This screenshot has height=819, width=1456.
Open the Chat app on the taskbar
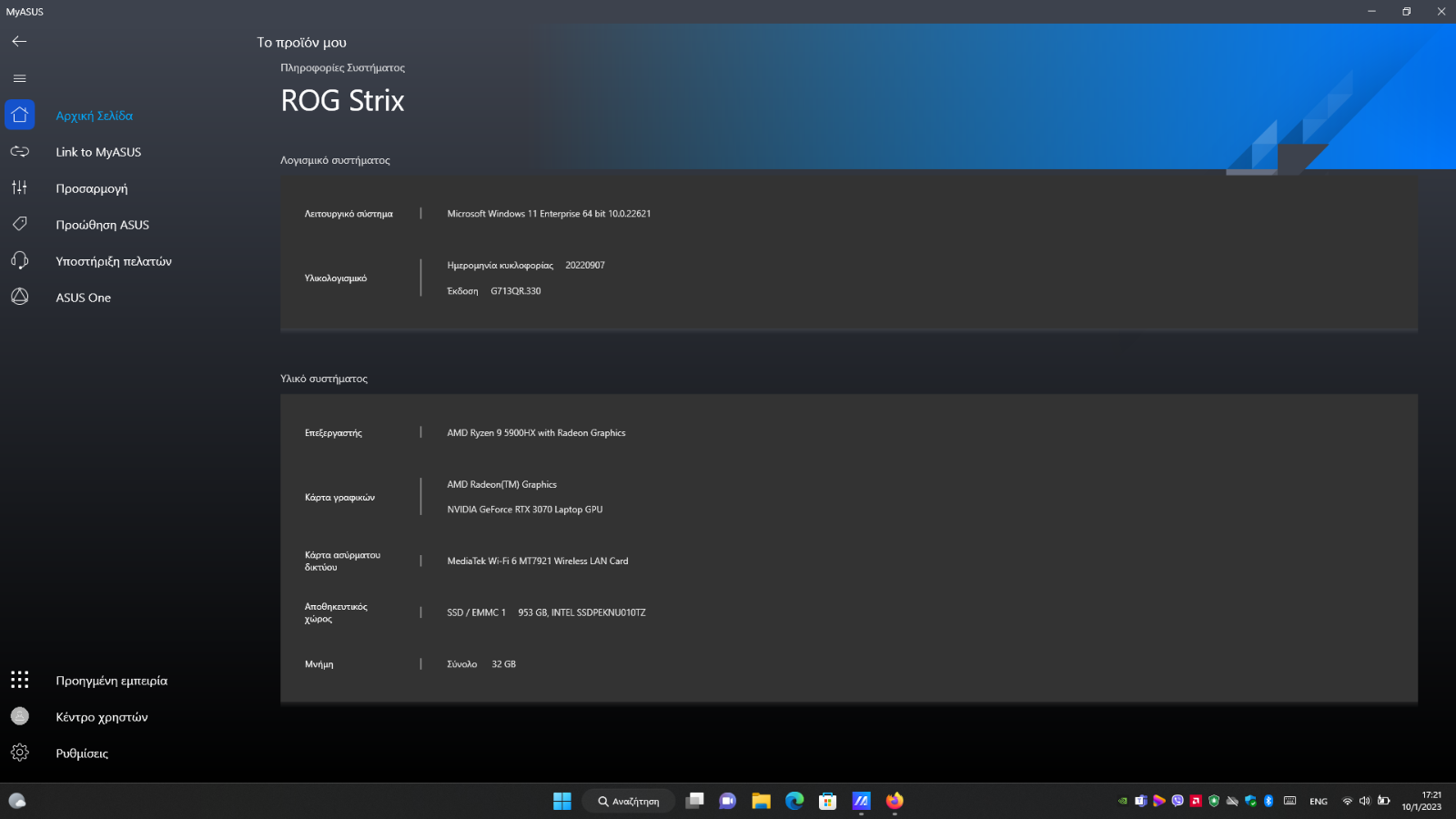click(728, 801)
